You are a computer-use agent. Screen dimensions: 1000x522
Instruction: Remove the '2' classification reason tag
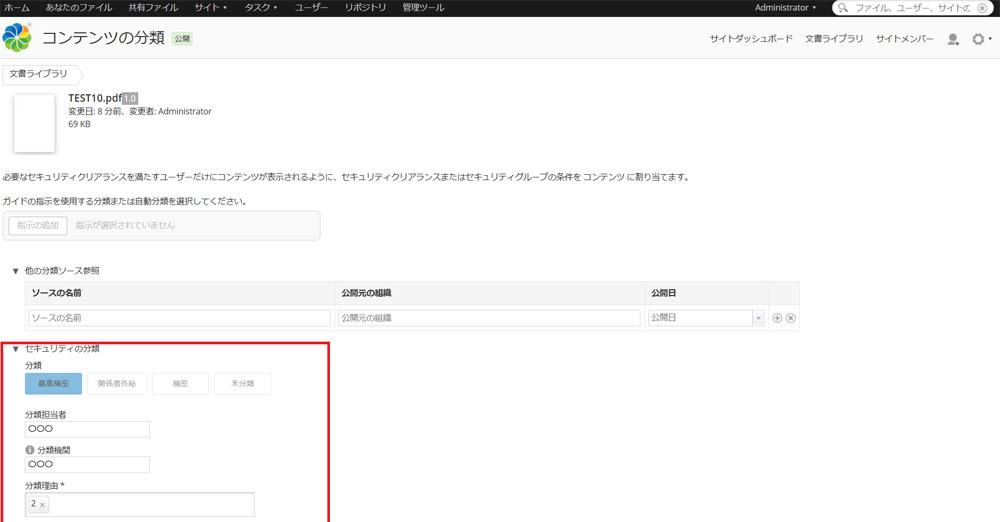42,505
